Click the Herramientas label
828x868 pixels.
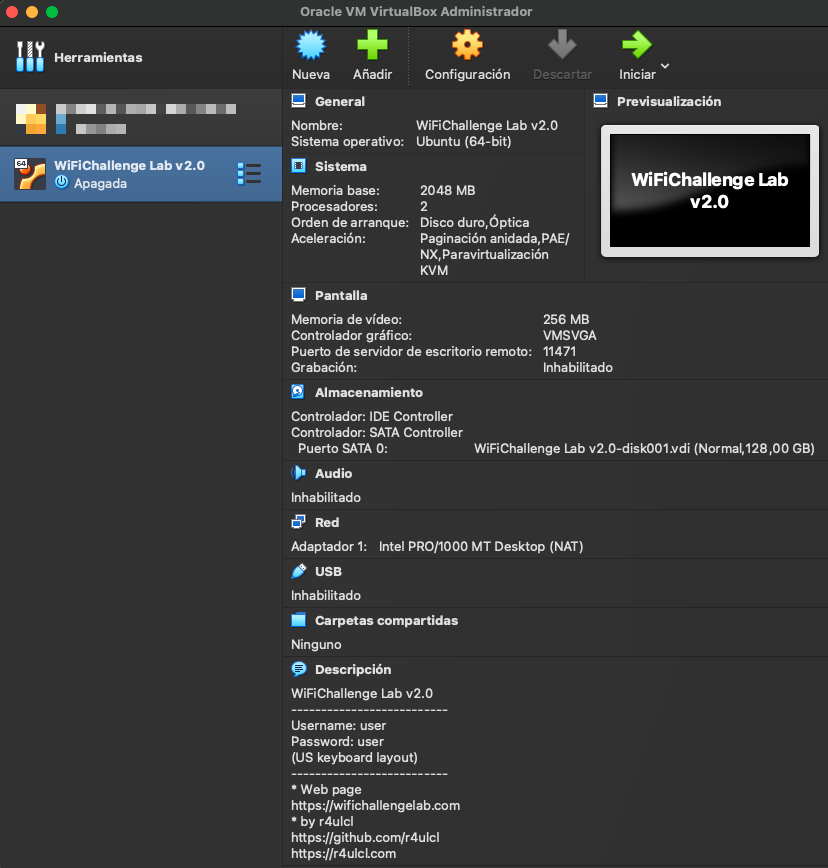(98, 57)
